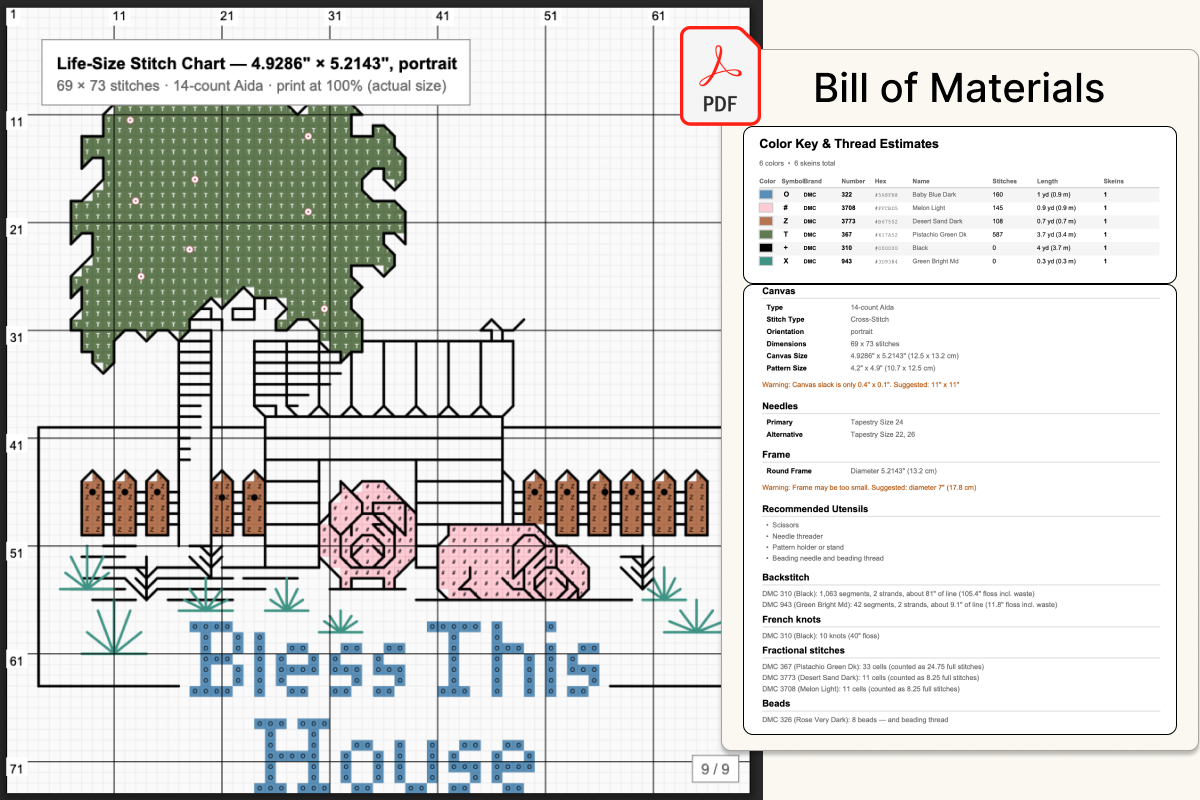
Task: Select the Melon Light pink color swatch
Action: click(767, 207)
